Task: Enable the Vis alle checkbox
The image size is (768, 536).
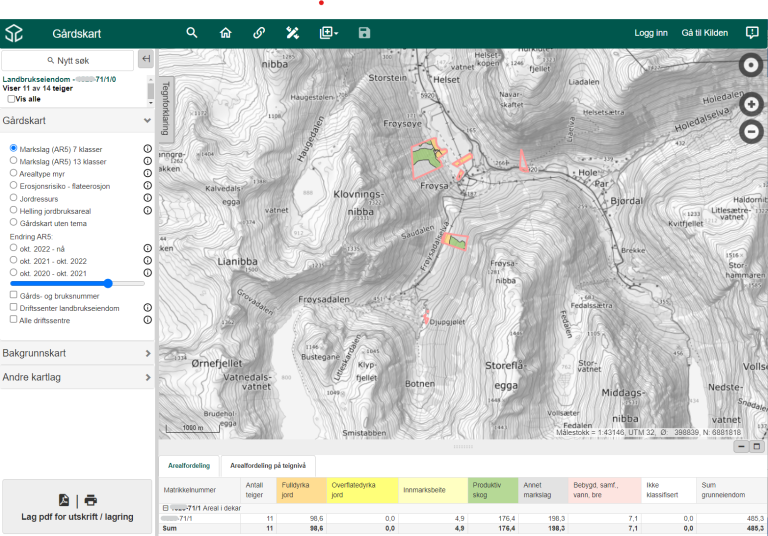Action: pos(12,99)
